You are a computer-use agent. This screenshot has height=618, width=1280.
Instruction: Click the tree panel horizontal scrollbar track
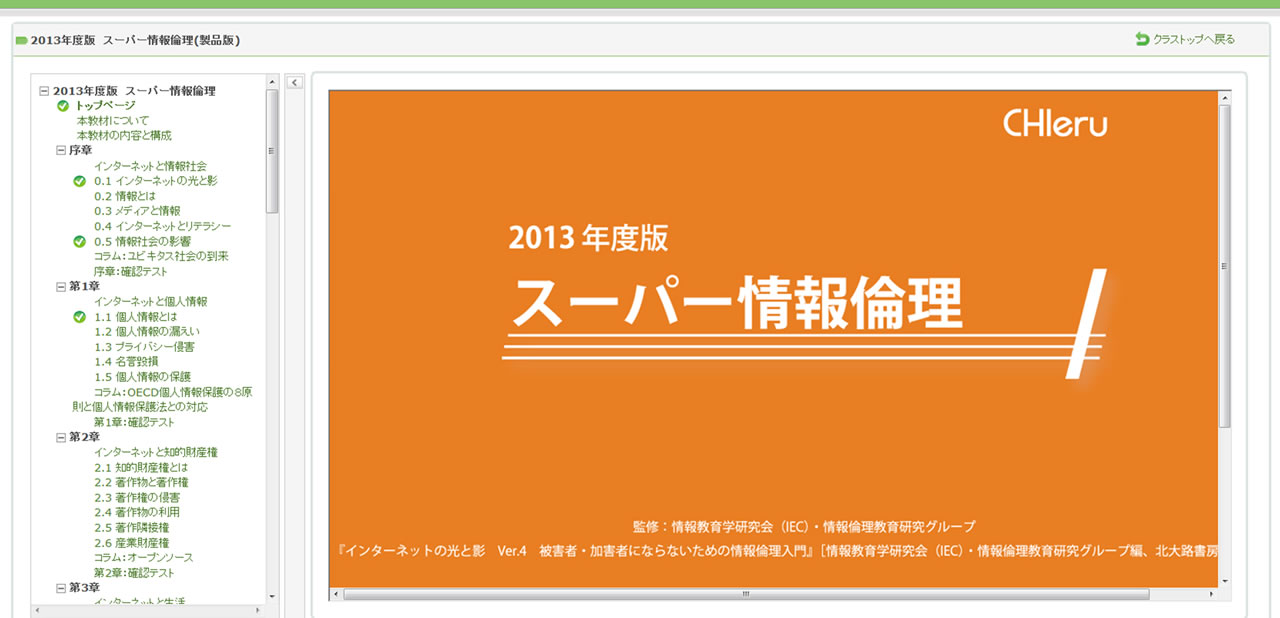[x=149, y=609]
